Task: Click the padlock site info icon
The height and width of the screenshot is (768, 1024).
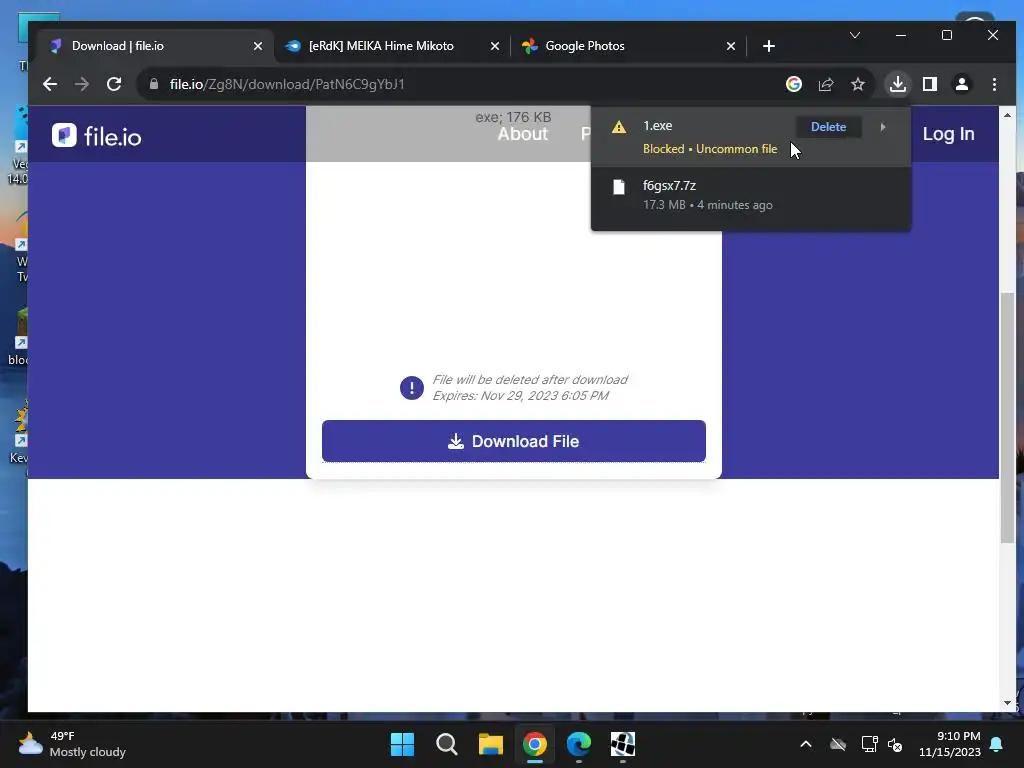Action: tap(153, 84)
